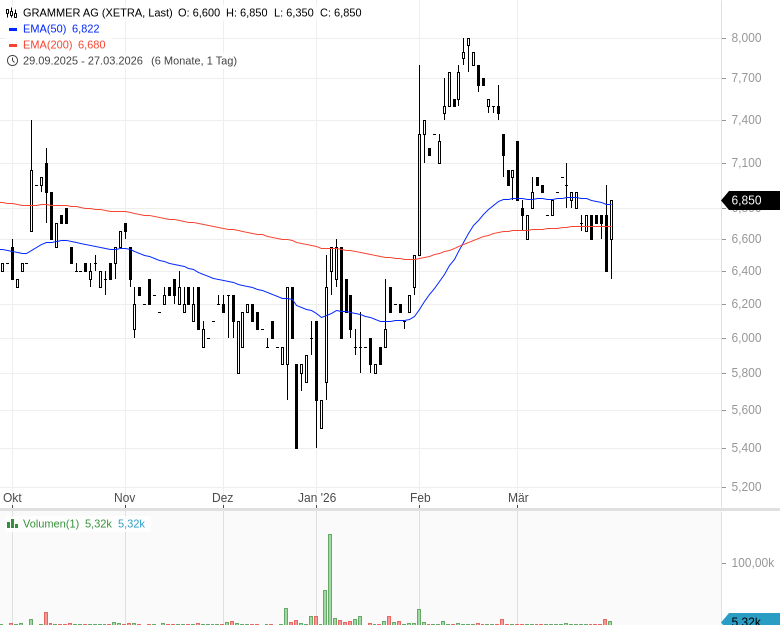Image resolution: width=780 pixels, height=625 pixels.
Task: Click the green volume bars icon
Action: click(x=12, y=523)
